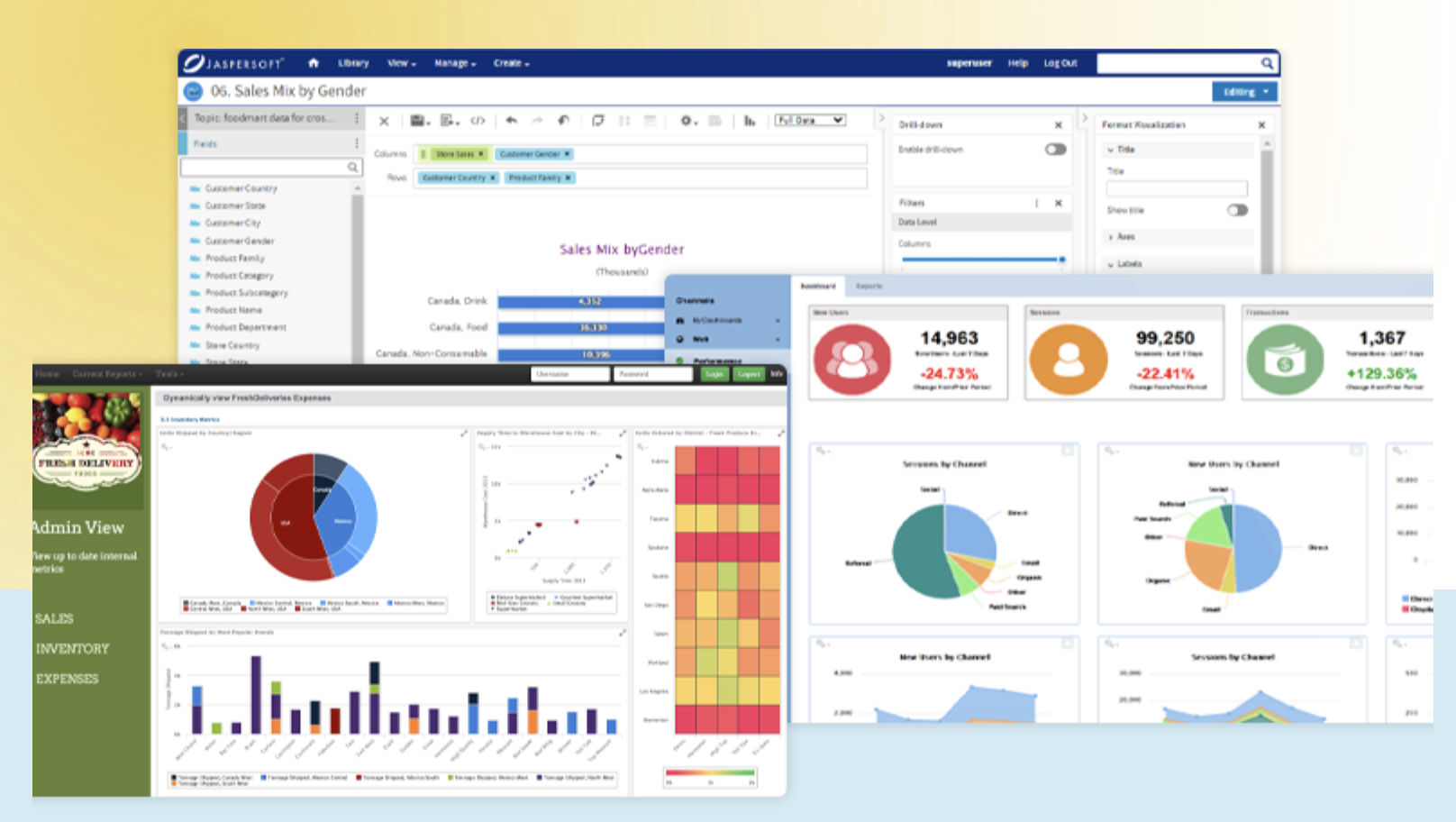Click the magnifier icon in header search
The width and height of the screenshot is (1456, 822).
pyautogui.click(x=1267, y=63)
